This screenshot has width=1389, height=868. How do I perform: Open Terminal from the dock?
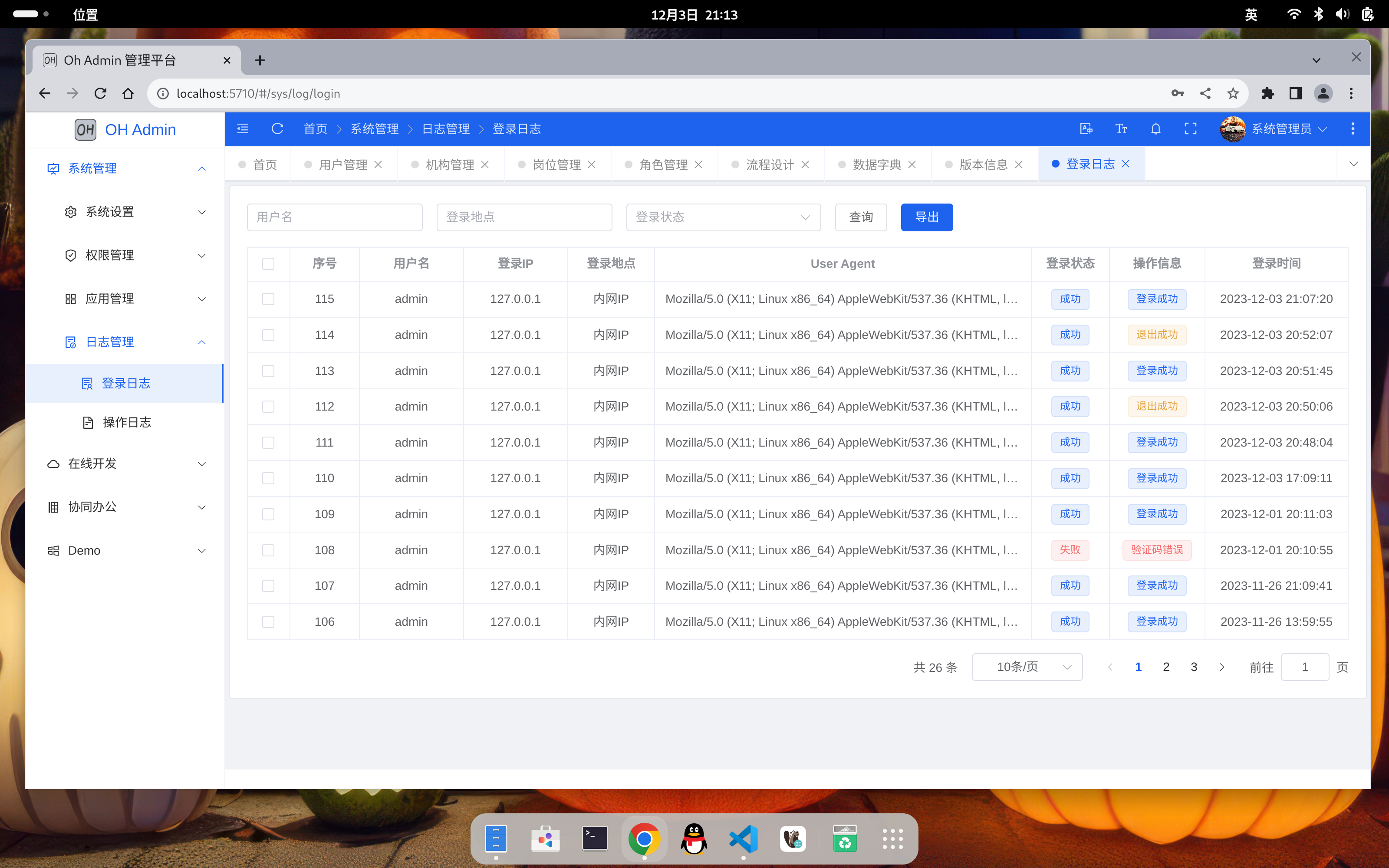[x=595, y=839]
